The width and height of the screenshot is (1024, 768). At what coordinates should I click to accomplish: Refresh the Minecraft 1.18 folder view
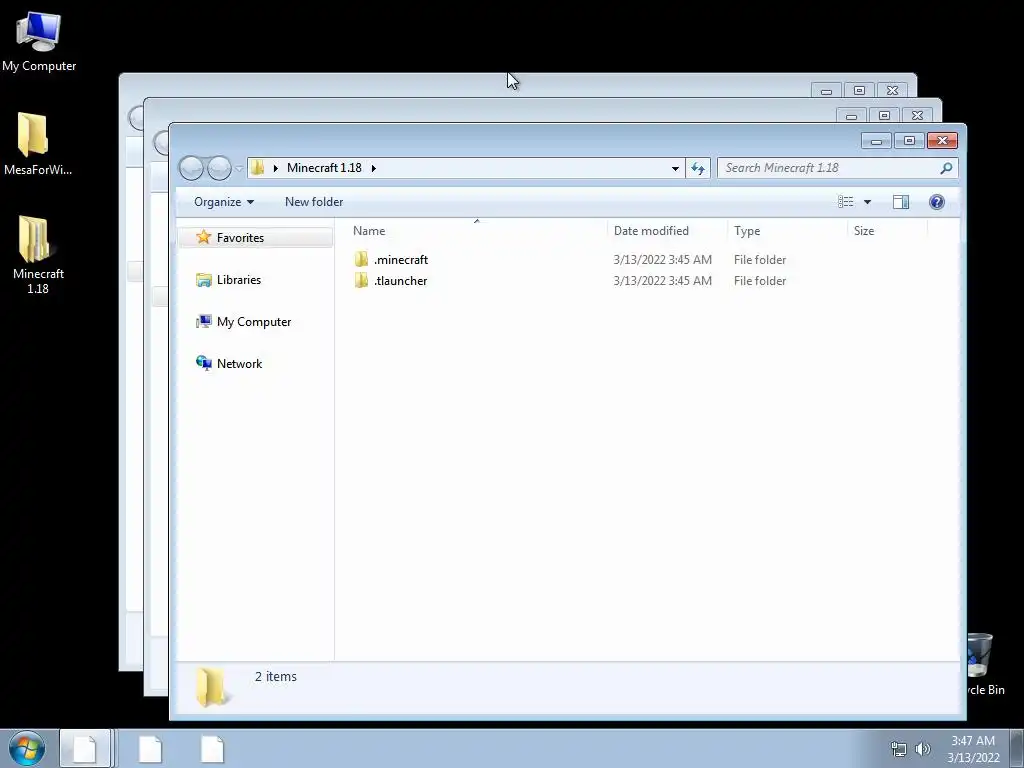tap(697, 168)
